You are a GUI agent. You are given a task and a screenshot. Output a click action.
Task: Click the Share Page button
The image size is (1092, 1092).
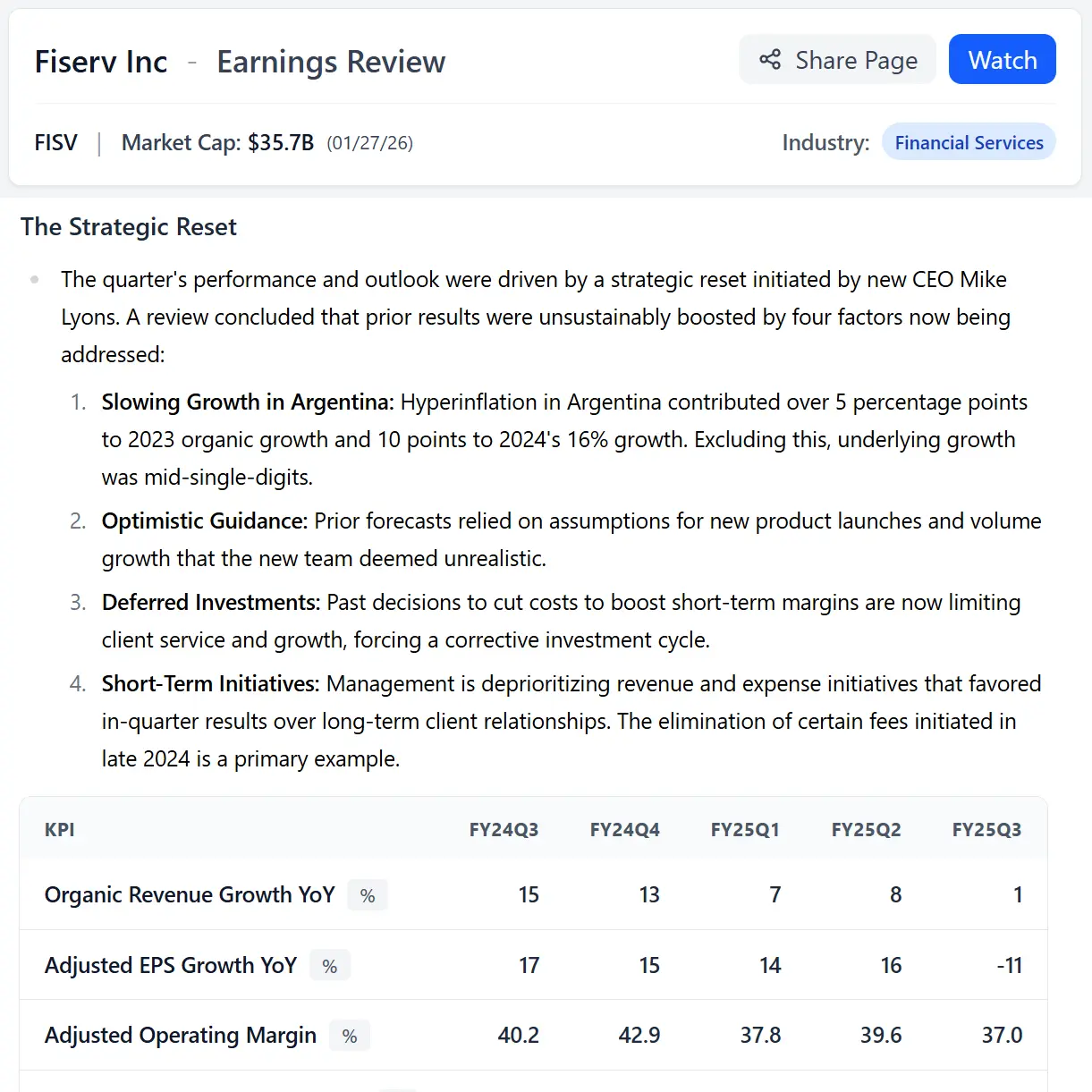(x=837, y=59)
